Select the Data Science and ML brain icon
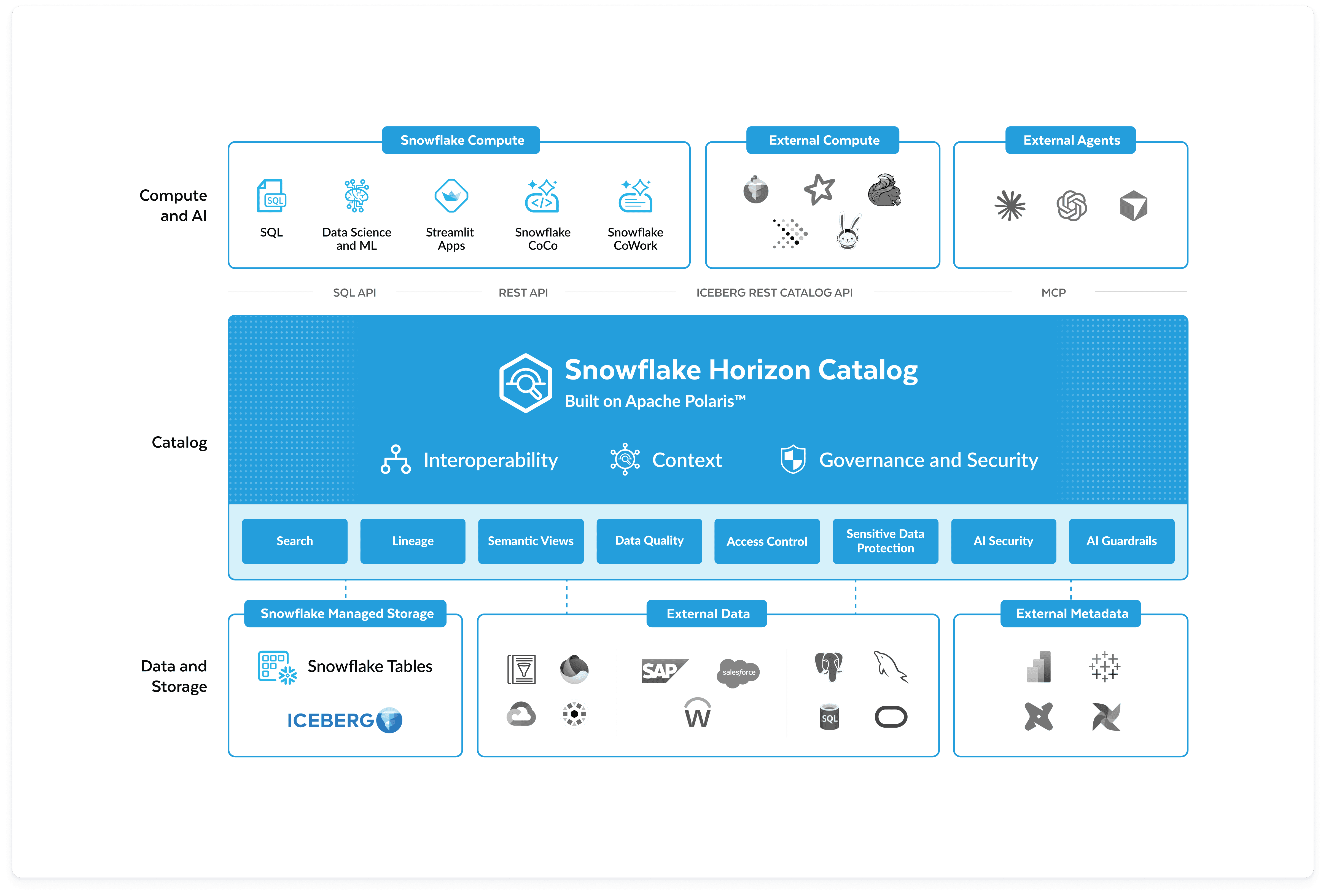Screen dimensions: 1326x896 [x=357, y=196]
